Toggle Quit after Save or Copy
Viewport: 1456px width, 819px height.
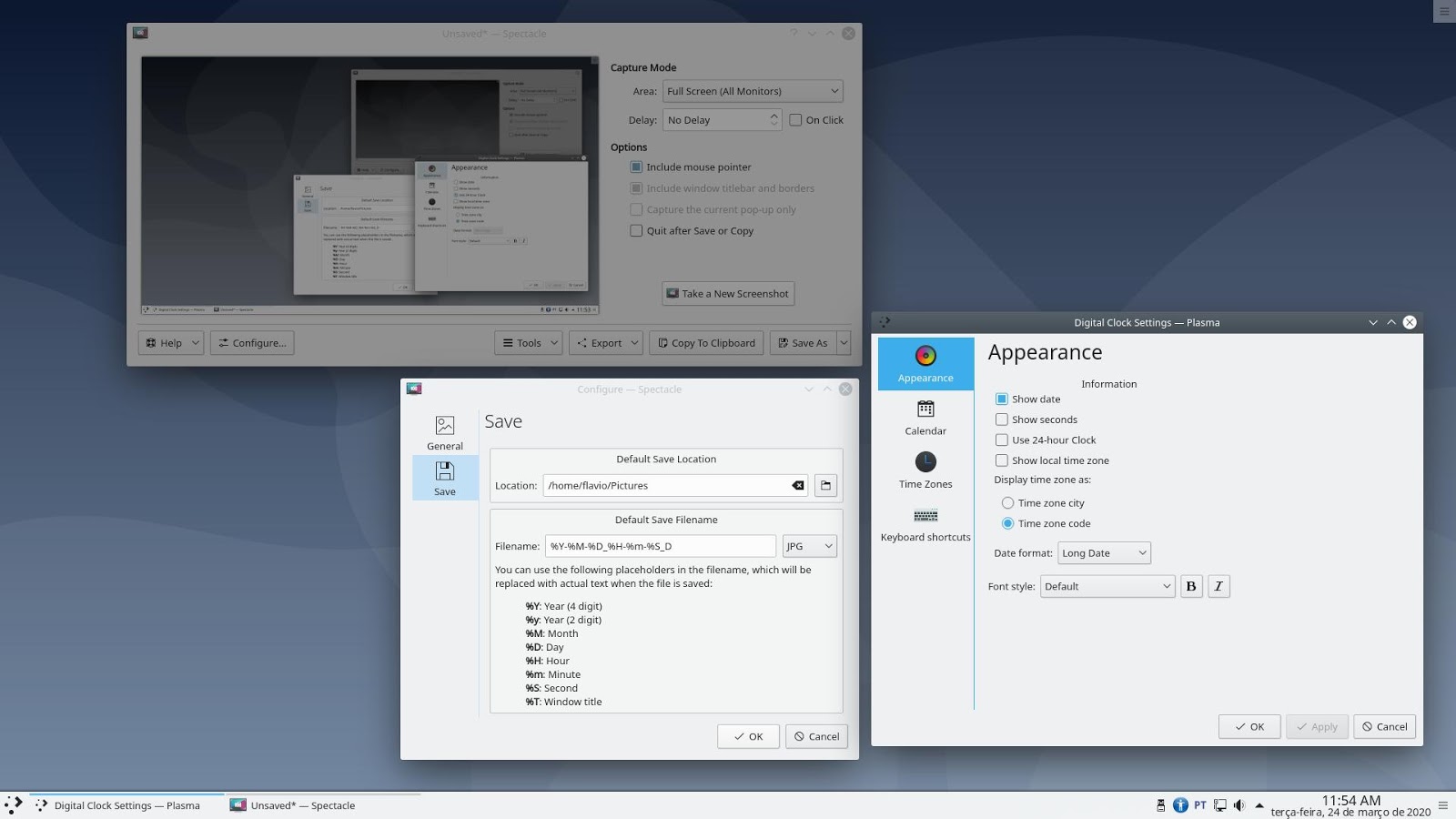point(636,230)
